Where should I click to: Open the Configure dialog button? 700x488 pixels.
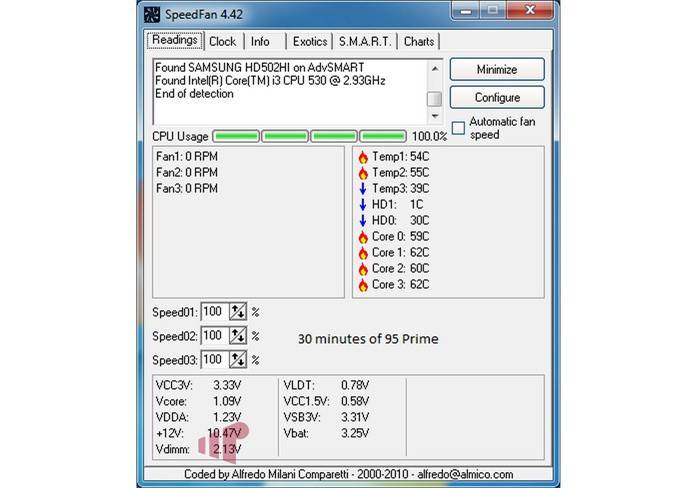coord(497,98)
